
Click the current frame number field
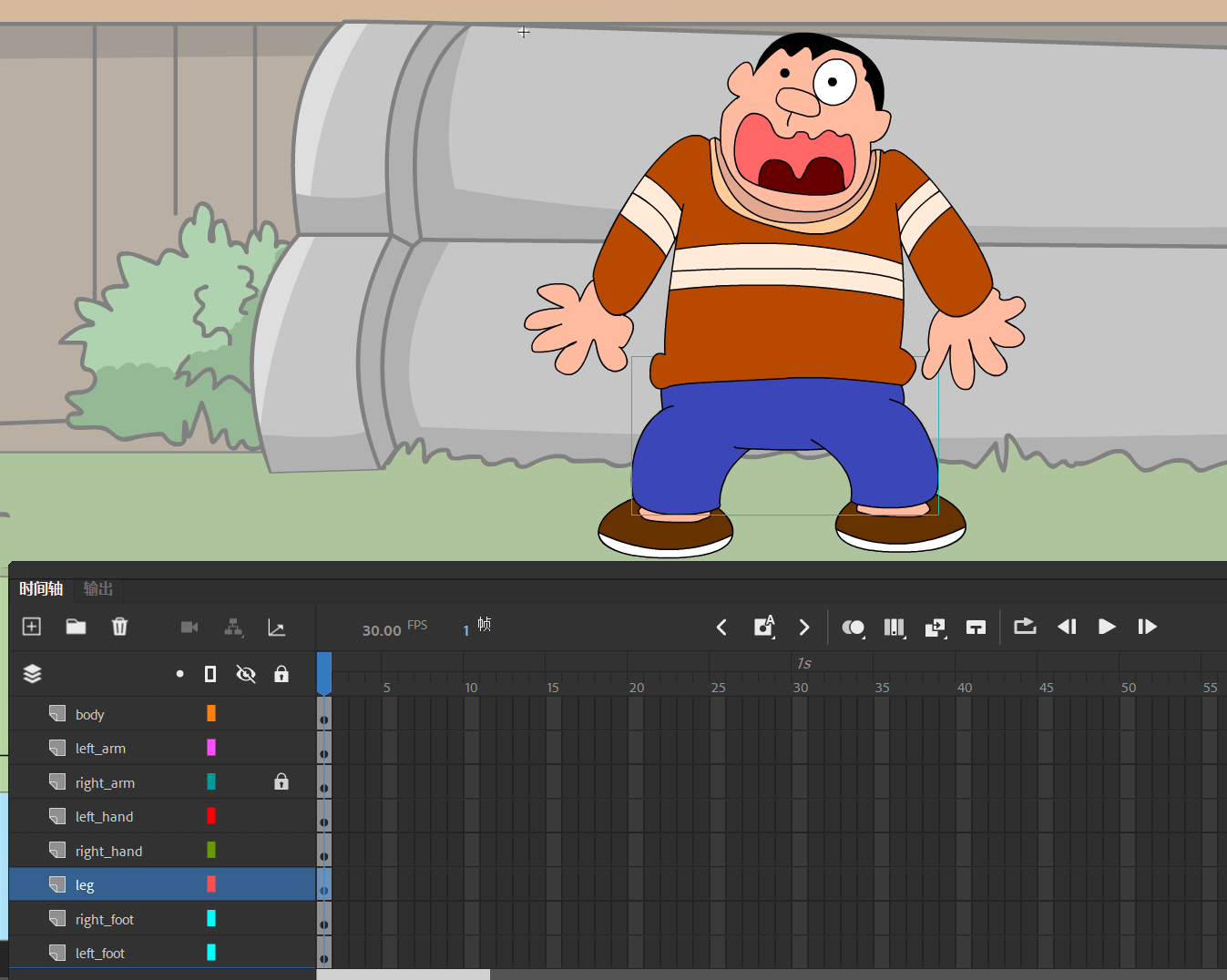pos(466,630)
